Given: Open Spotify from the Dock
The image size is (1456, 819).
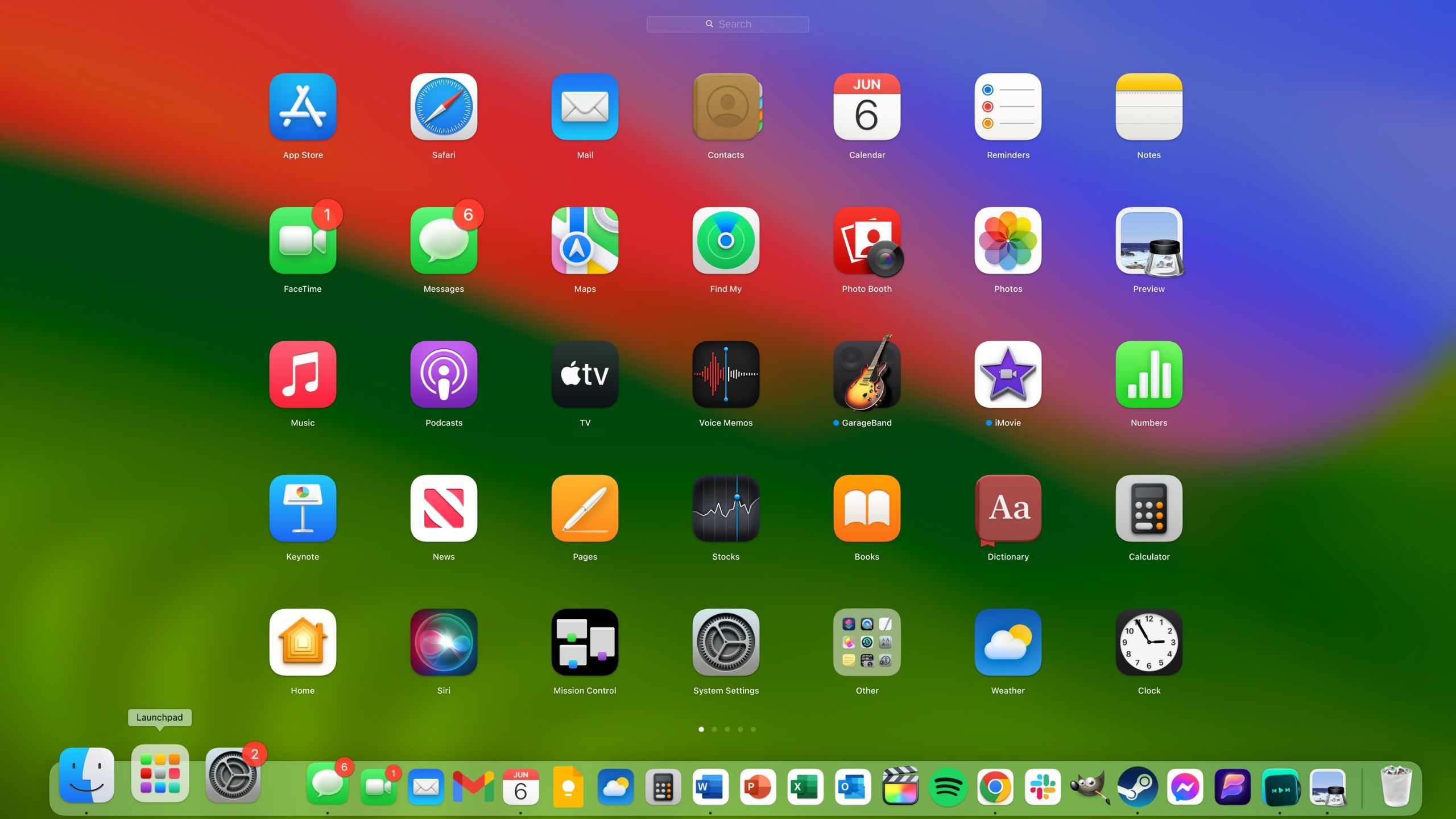Looking at the screenshot, I should point(948,787).
